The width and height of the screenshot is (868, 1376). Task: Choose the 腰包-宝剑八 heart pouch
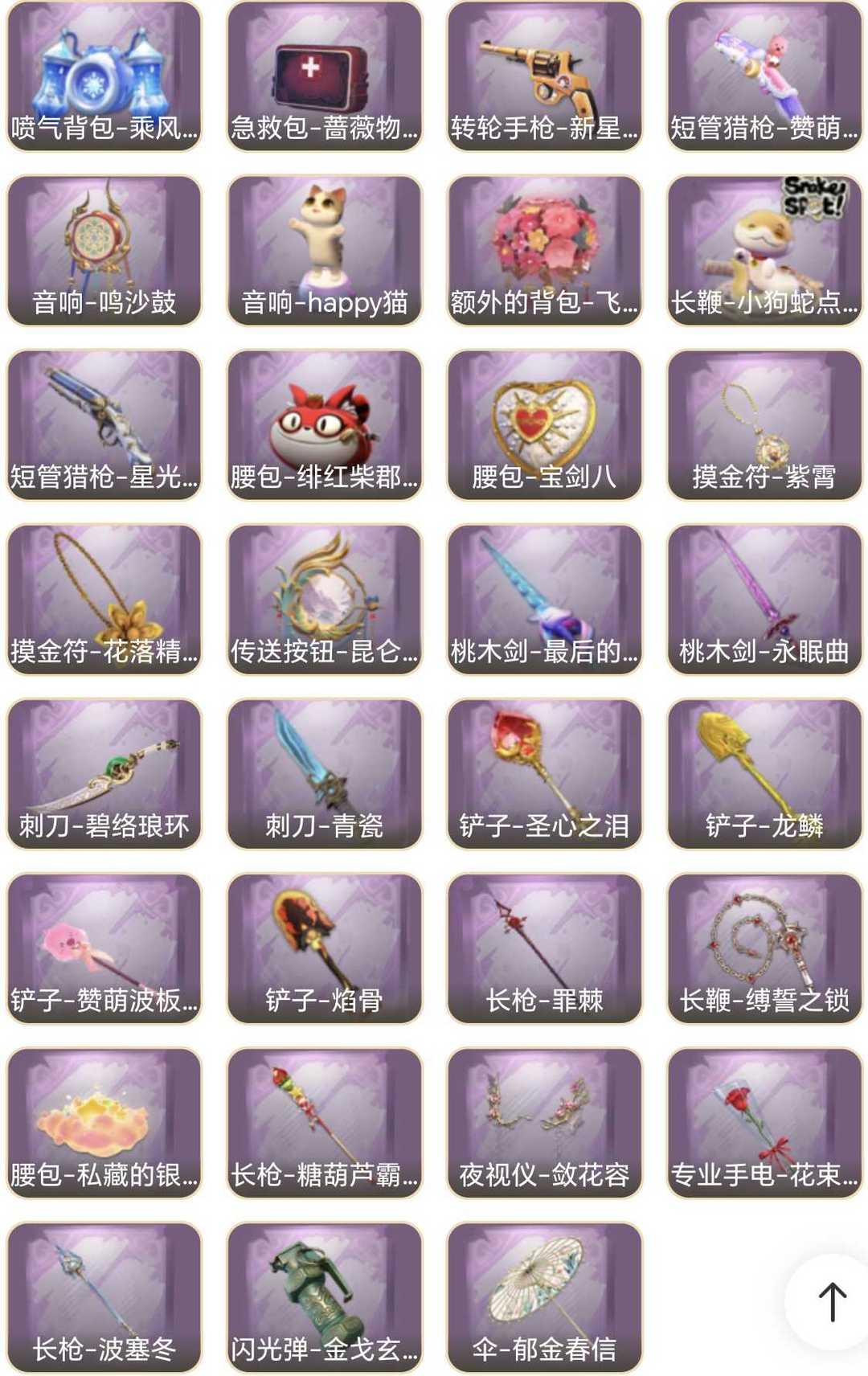545,425
